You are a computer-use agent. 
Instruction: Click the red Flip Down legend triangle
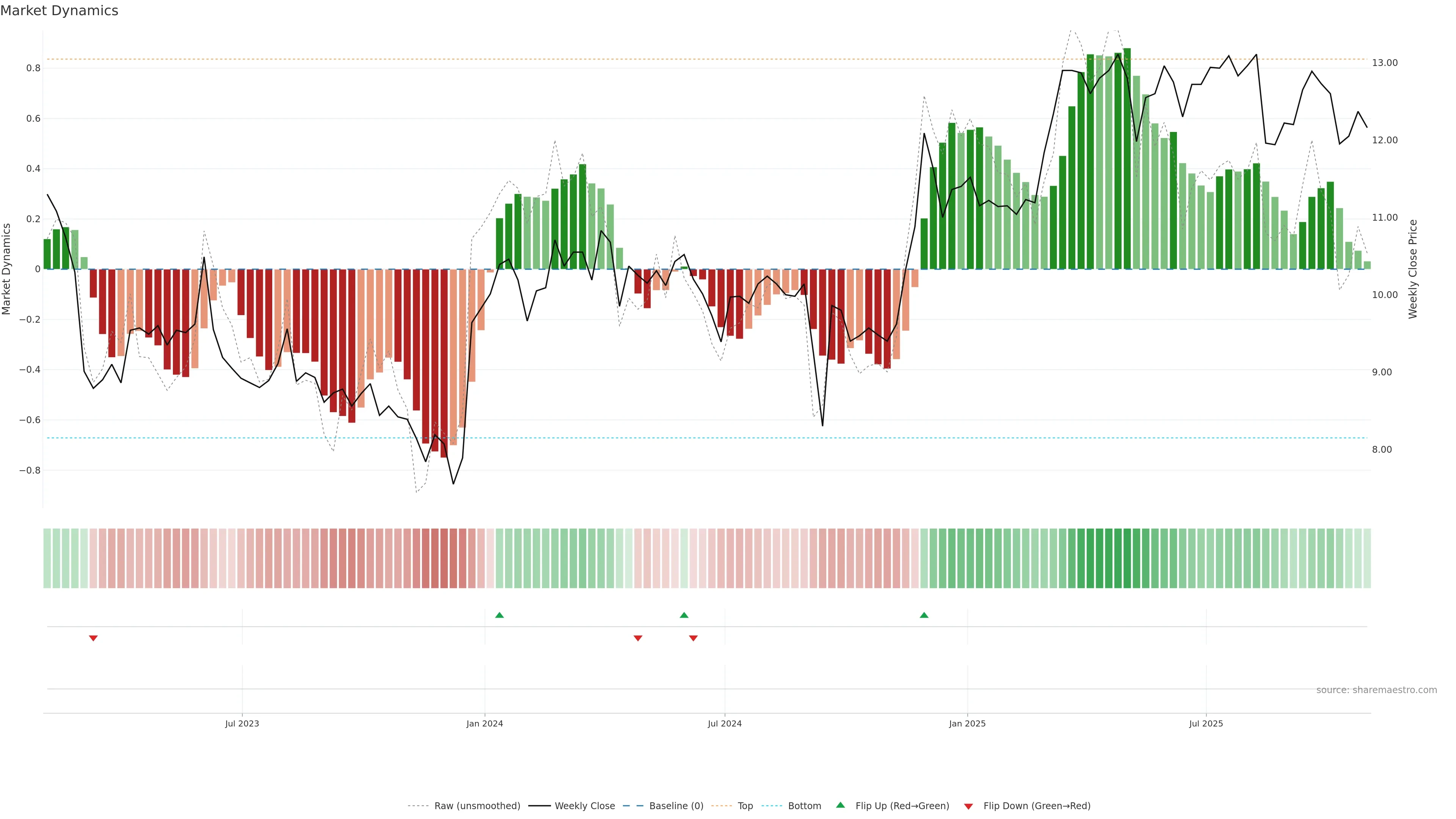pyautogui.click(x=968, y=806)
